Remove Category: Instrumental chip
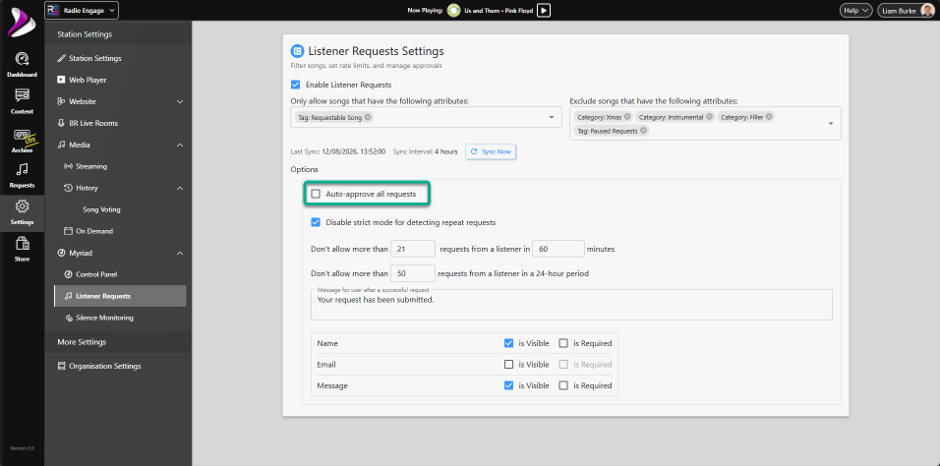This screenshot has width=940, height=466. click(709, 117)
